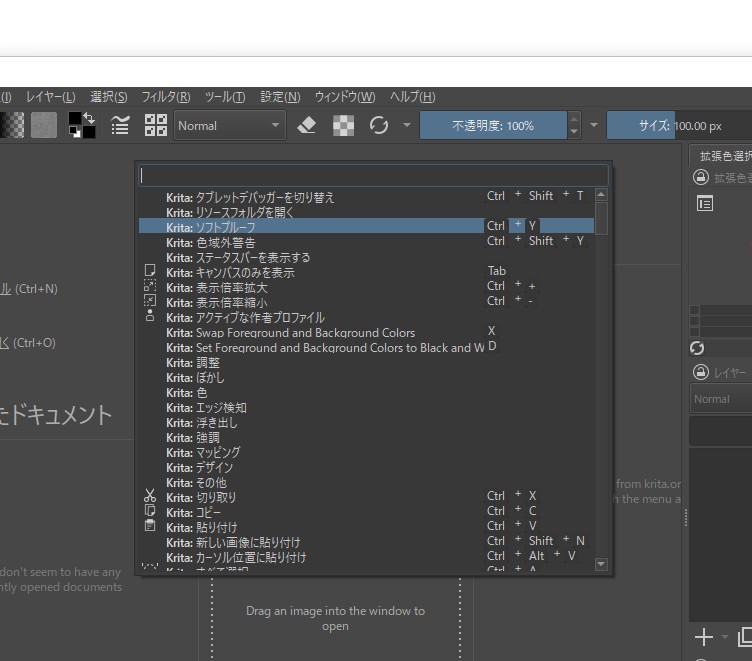Click the action list scrollbar thumb
The height and width of the screenshot is (661, 752).
tap(601, 218)
